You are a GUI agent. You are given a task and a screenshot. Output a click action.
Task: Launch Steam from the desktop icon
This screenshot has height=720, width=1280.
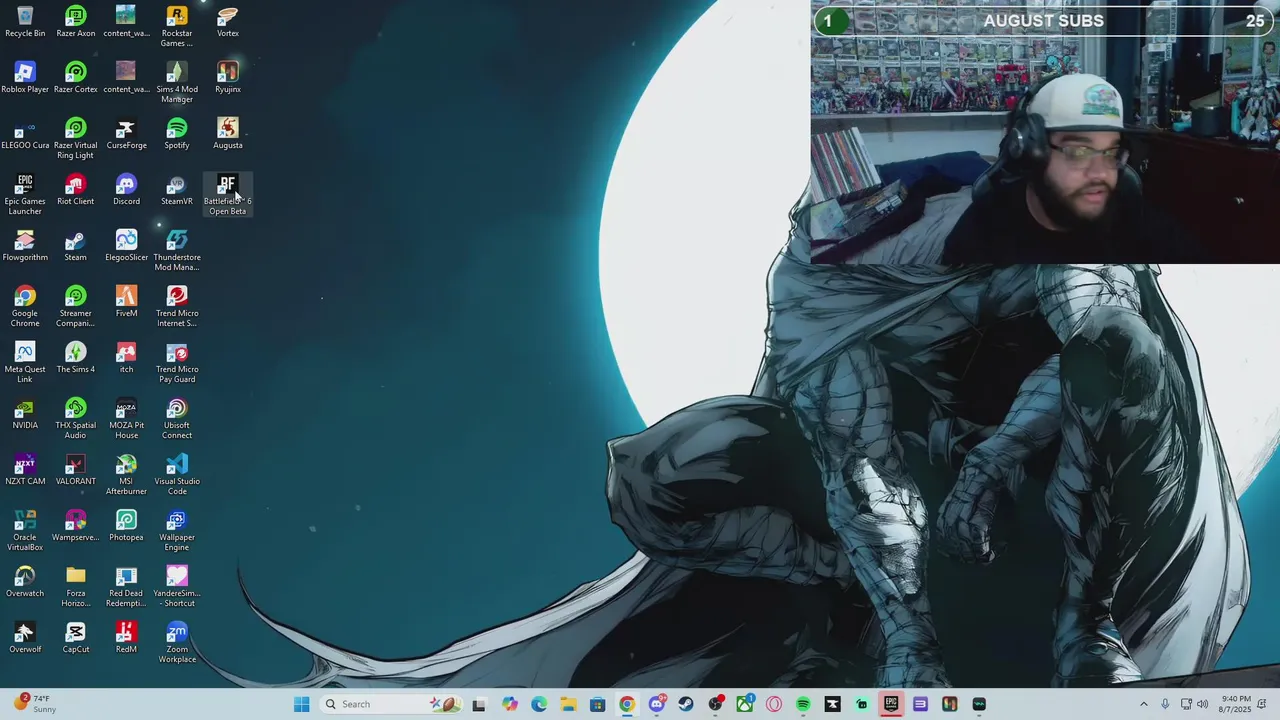76,246
